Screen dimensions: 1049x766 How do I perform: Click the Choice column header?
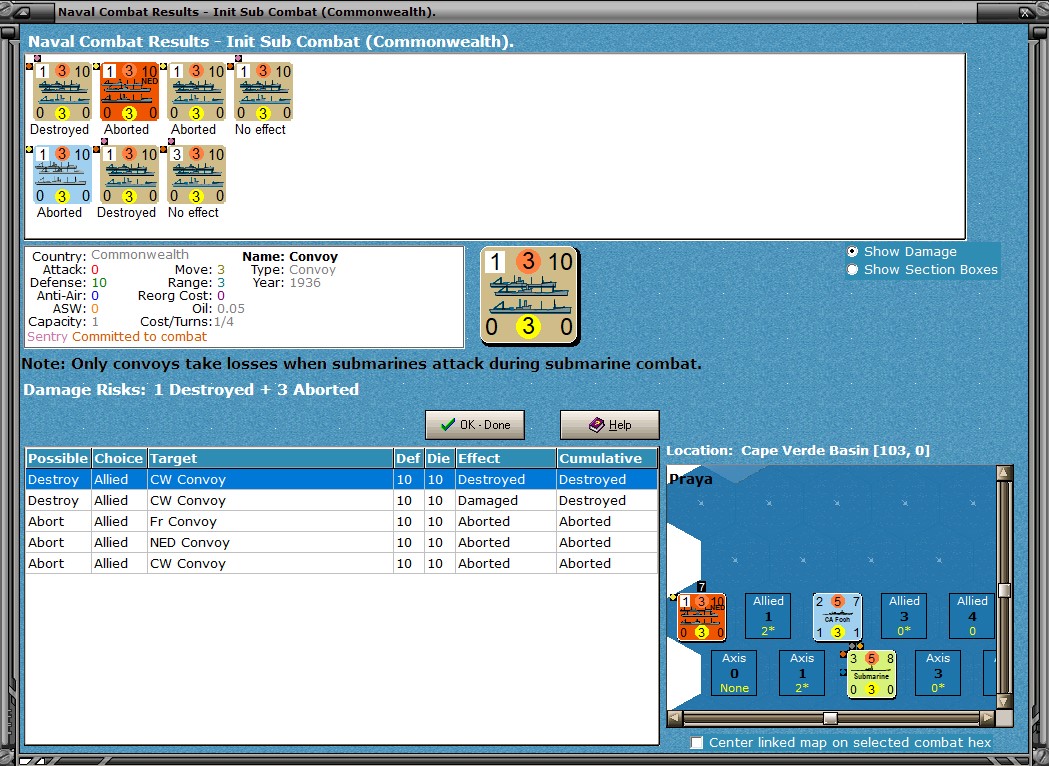(x=118, y=458)
